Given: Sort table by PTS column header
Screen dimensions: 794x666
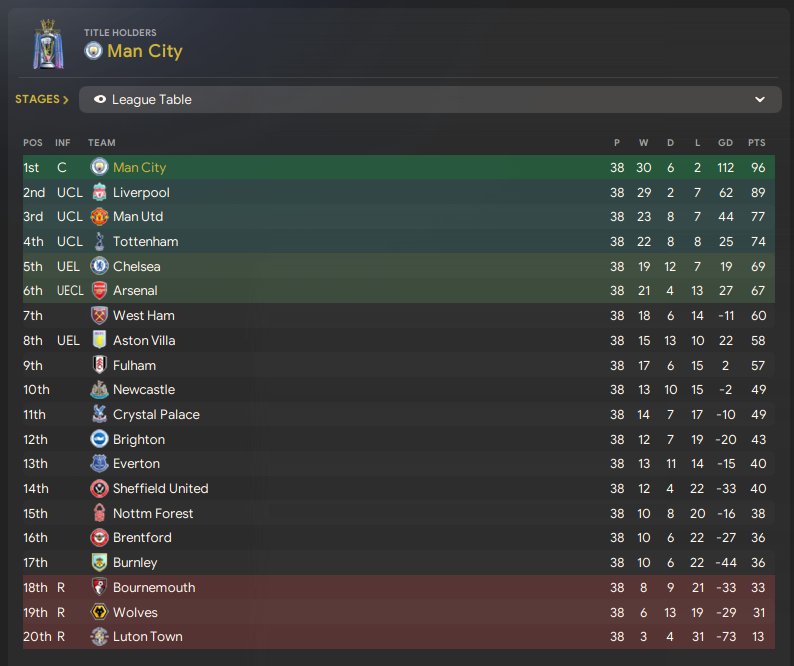Looking at the screenshot, I should 756,143.
